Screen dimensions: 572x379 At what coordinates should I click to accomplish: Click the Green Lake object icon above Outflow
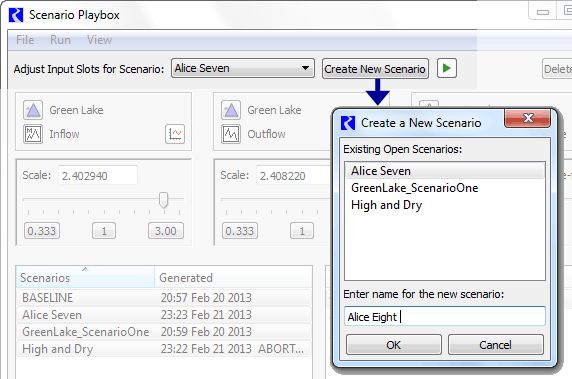[231, 110]
